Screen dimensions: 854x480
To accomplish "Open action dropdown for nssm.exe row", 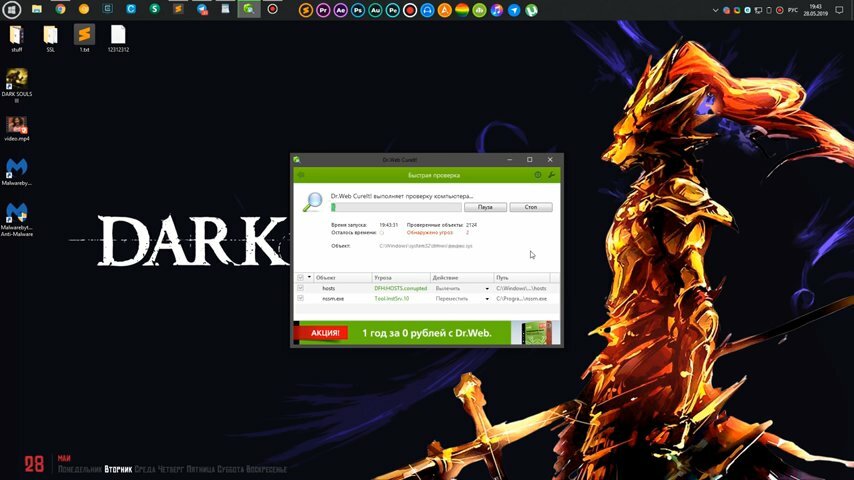I will 487,299.
